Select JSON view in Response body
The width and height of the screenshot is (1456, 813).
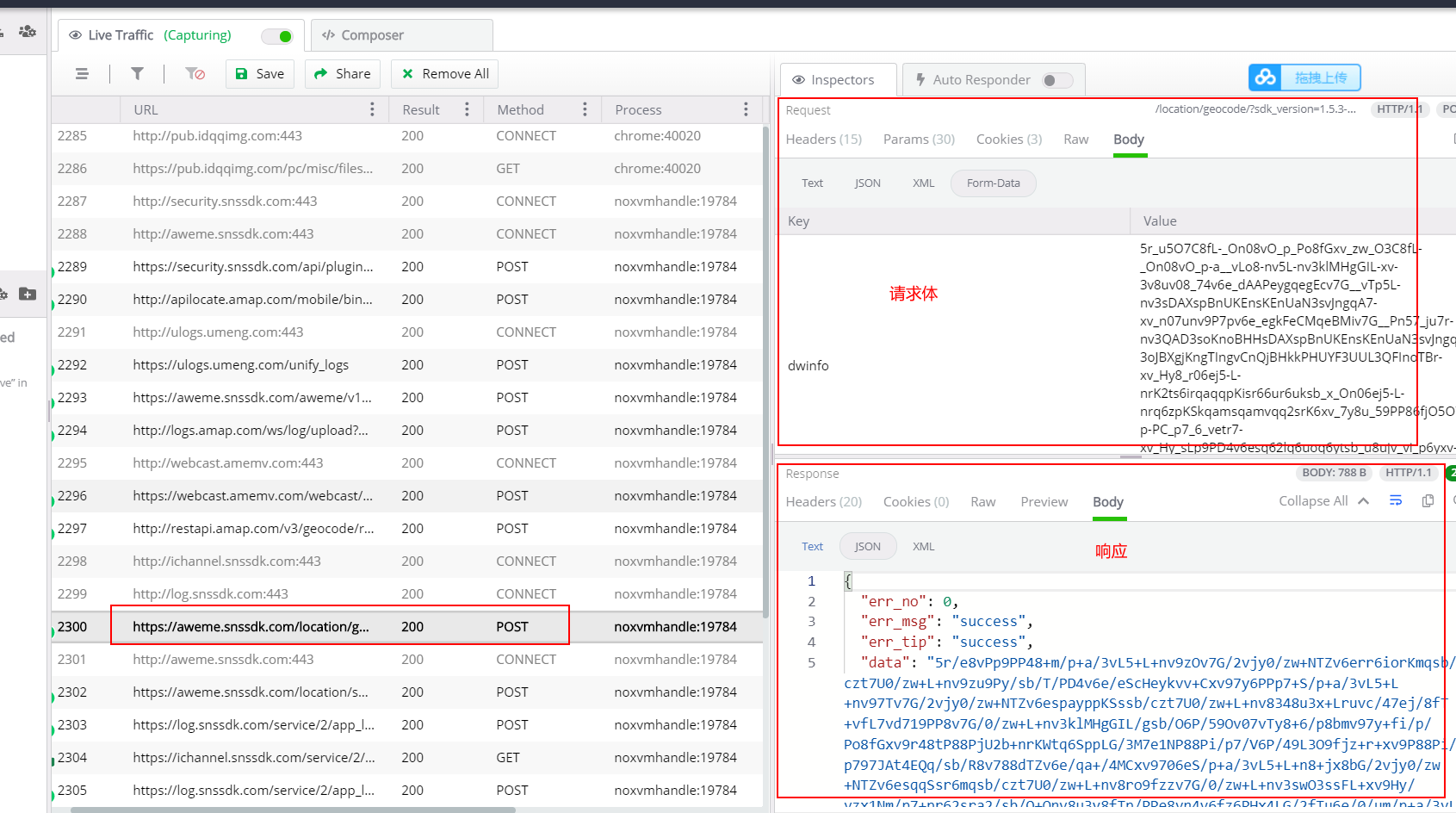(867, 546)
